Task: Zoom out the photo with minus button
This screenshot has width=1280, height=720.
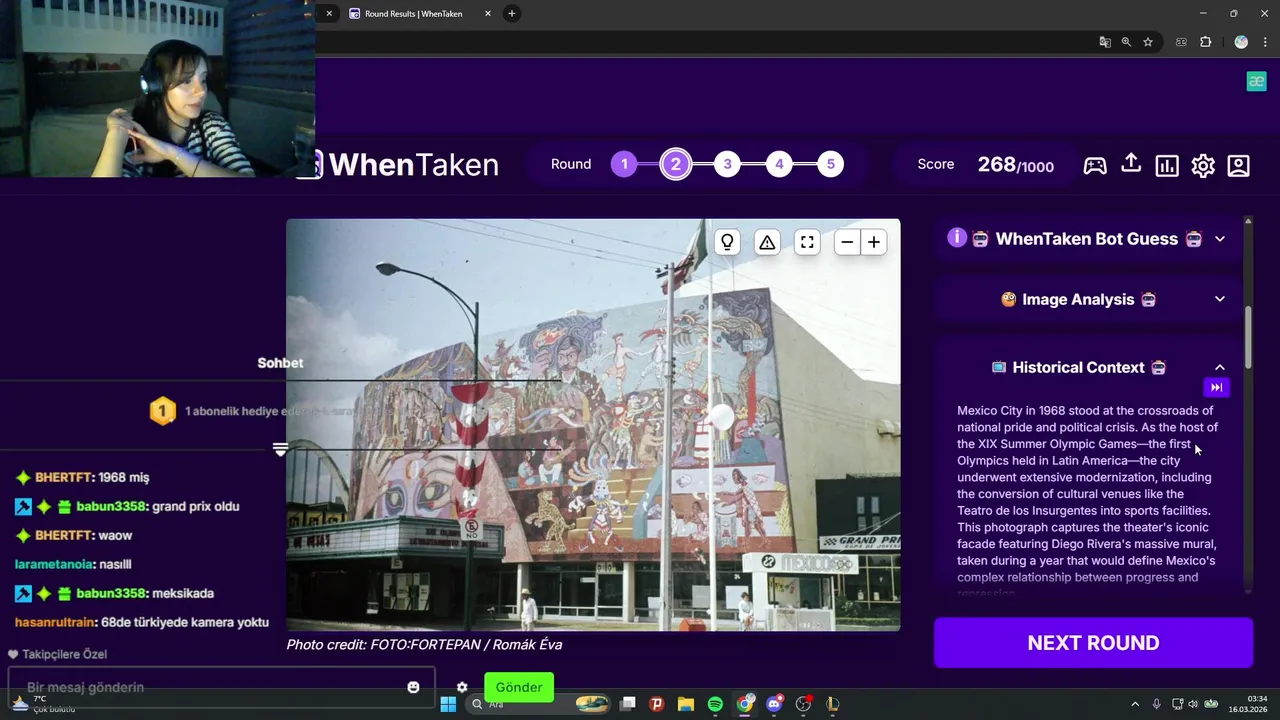Action: [x=847, y=242]
